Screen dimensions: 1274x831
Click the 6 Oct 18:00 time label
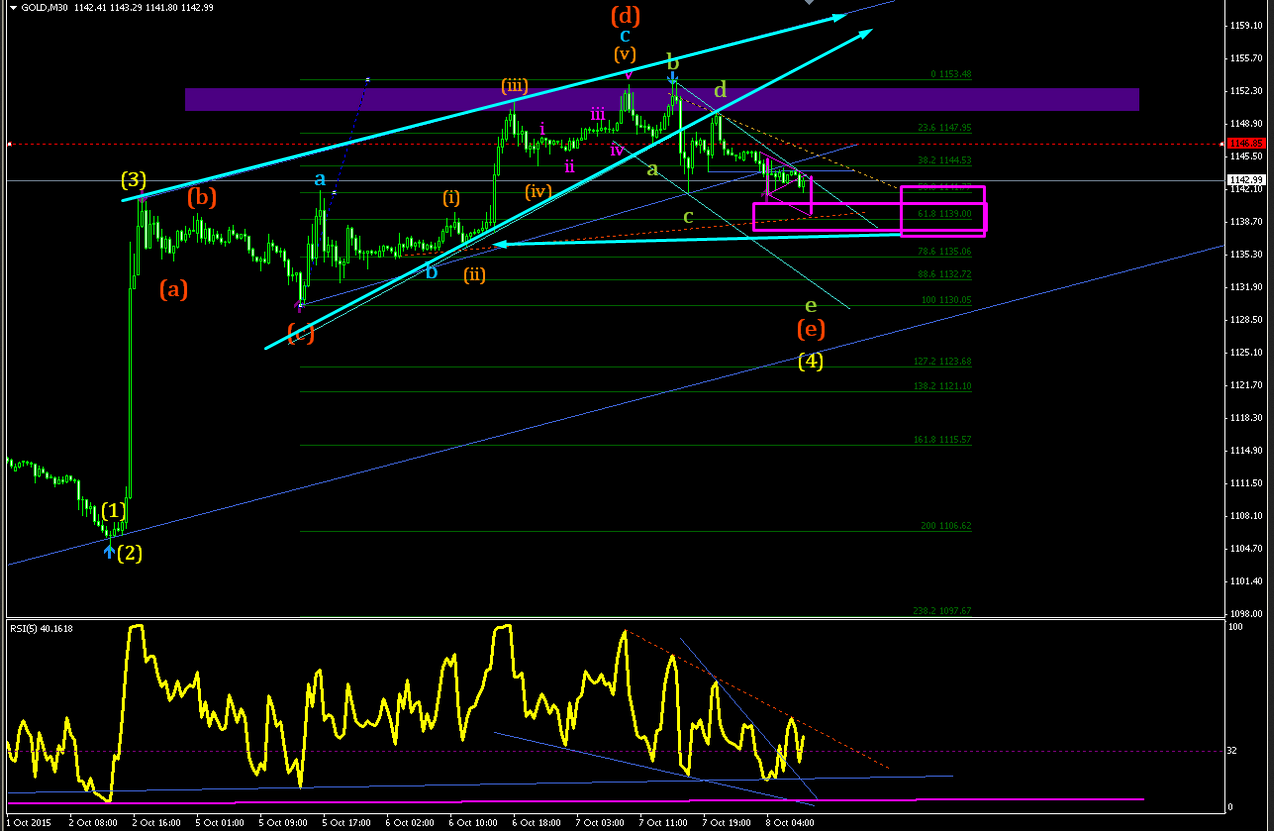coord(536,823)
